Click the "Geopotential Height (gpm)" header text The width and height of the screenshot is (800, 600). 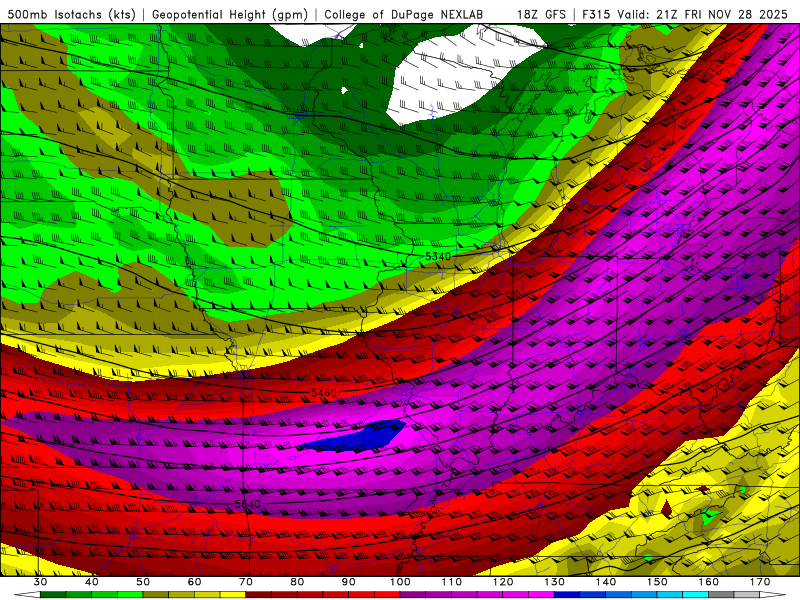click(230, 15)
